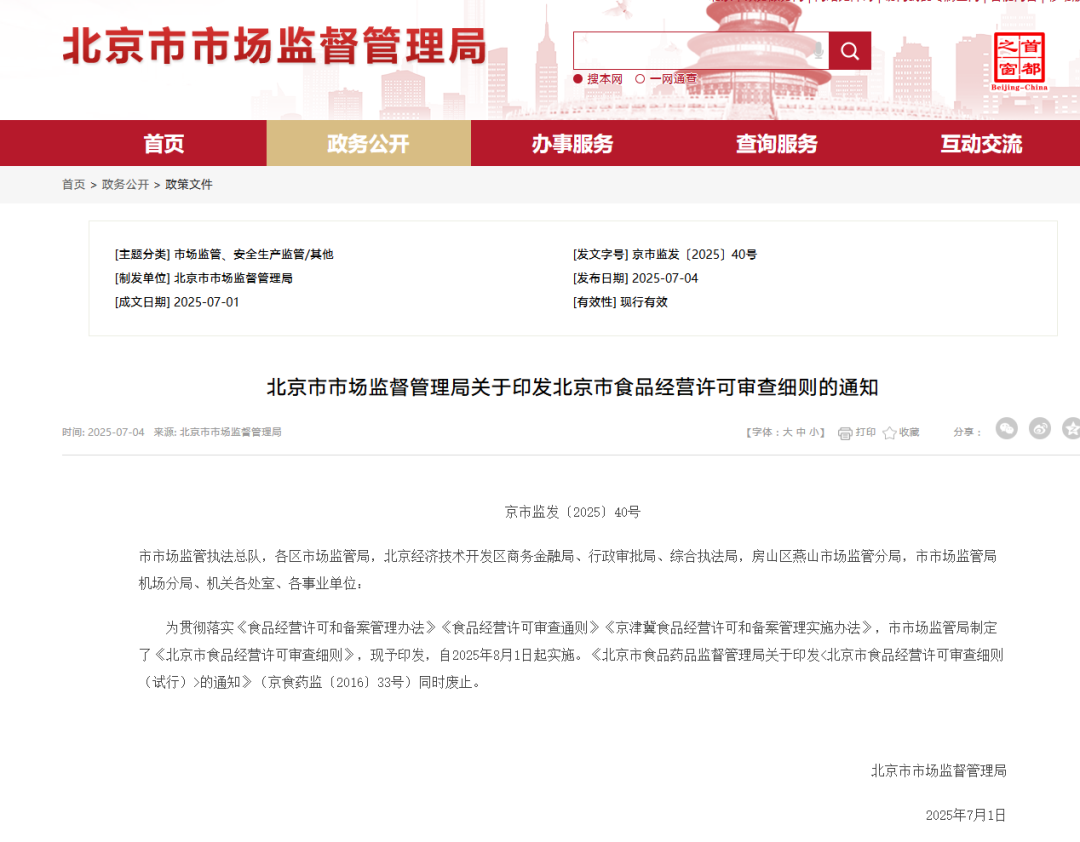Set font size to 中
The image size is (1080, 842).
point(800,433)
